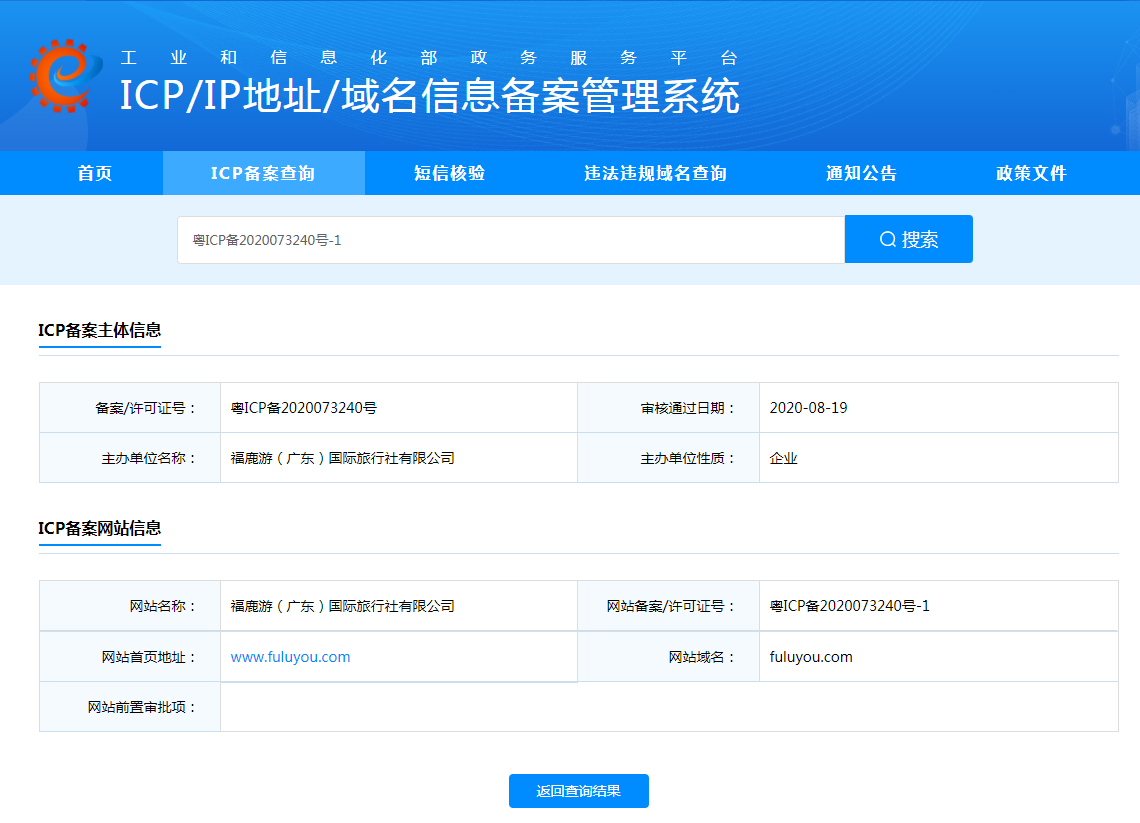Viewport: 1140px width, 823px height.
Task: Click the 主办单位性质 value 企业
Action: point(783,457)
